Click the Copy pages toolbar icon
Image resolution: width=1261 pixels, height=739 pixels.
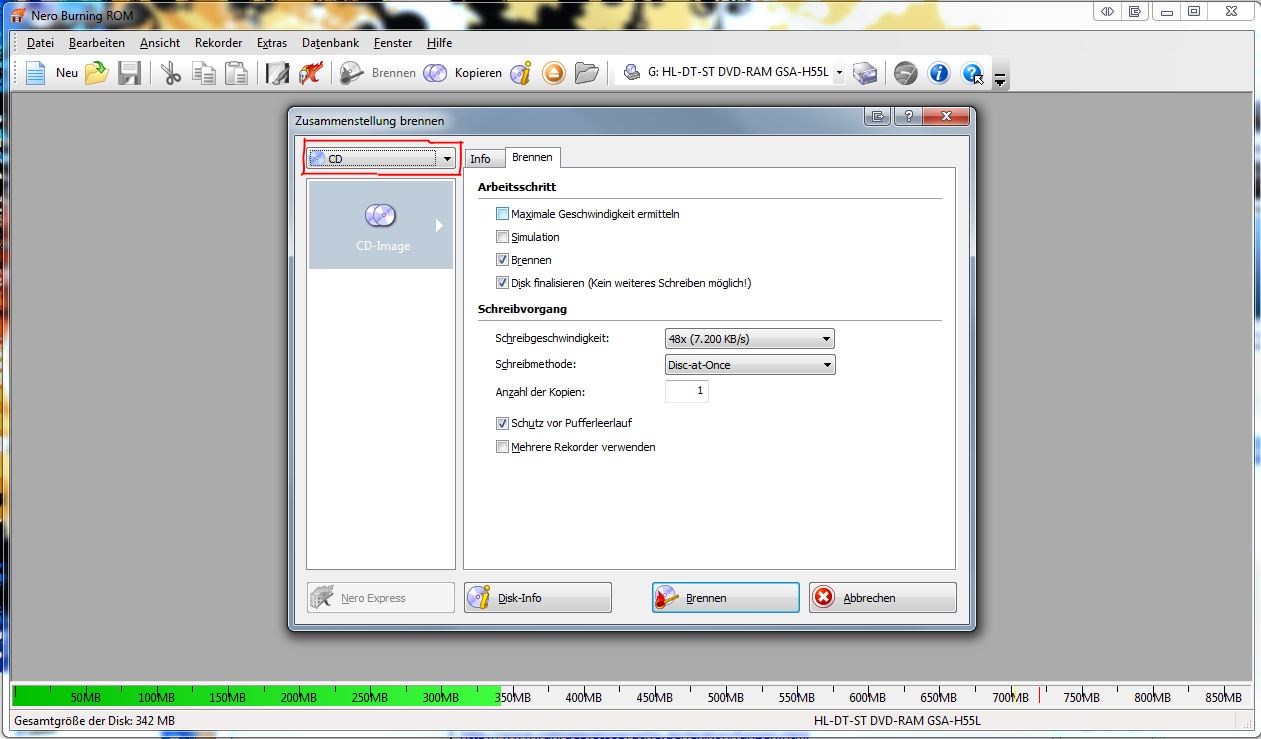(x=204, y=73)
